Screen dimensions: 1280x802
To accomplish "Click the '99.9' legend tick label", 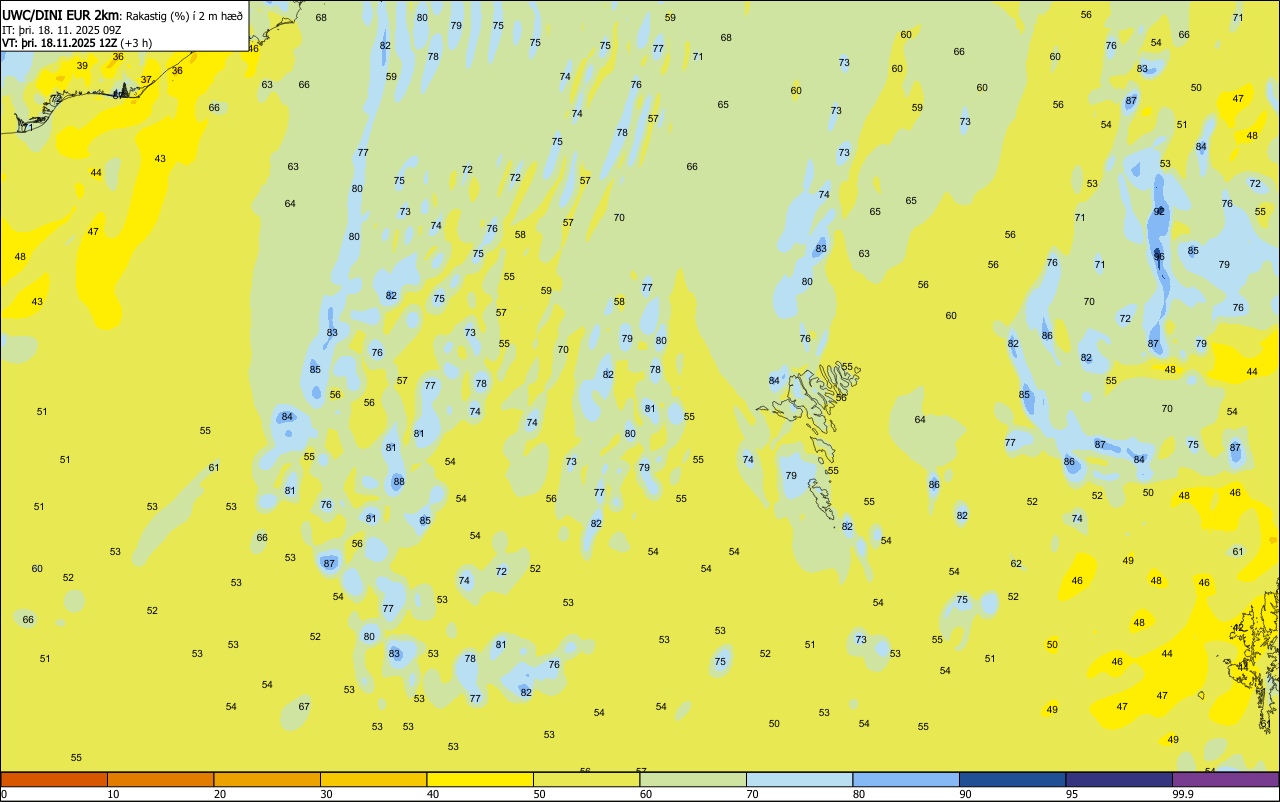I will point(1183,794).
